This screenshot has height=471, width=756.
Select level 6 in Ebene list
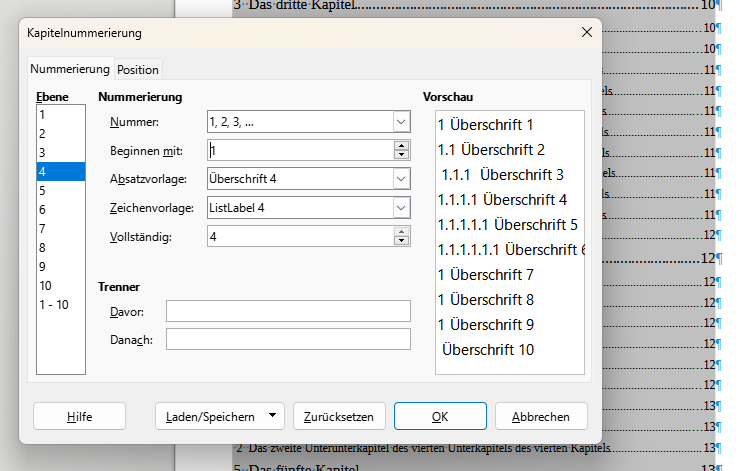click(61, 209)
